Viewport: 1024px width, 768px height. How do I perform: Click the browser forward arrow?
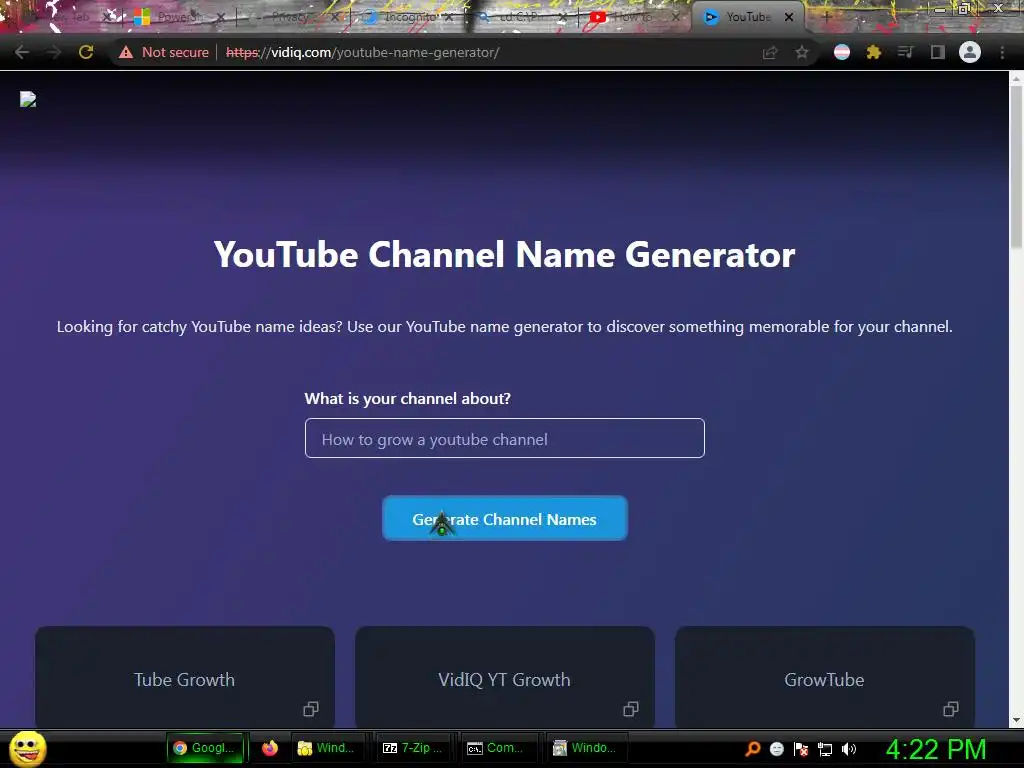54,52
